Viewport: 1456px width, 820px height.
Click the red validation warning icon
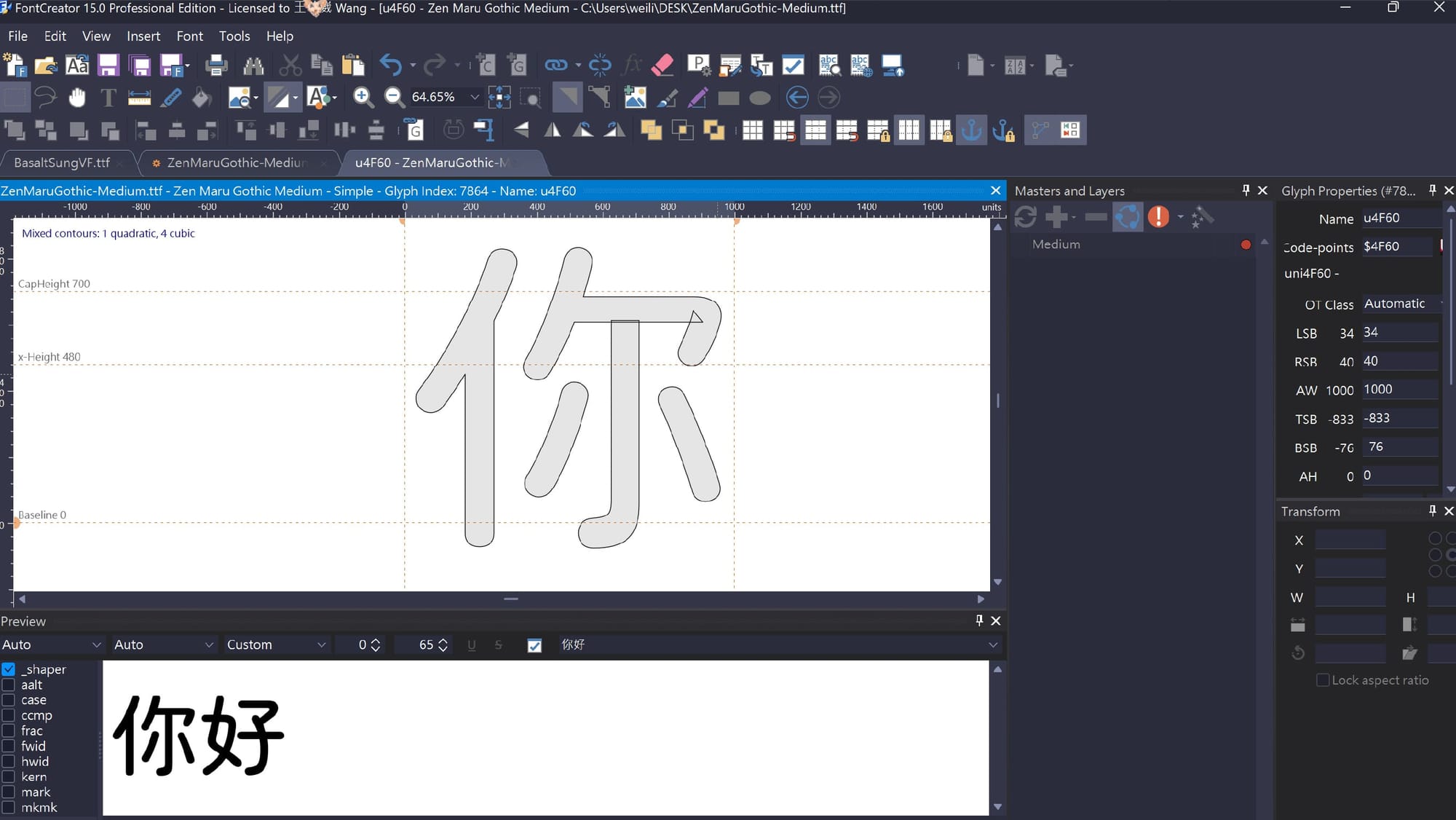click(1158, 216)
